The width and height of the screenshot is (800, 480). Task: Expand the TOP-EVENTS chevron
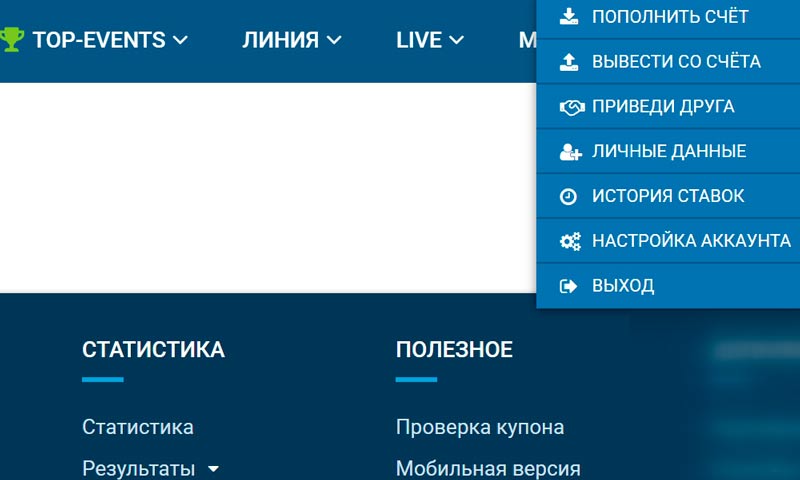180,40
